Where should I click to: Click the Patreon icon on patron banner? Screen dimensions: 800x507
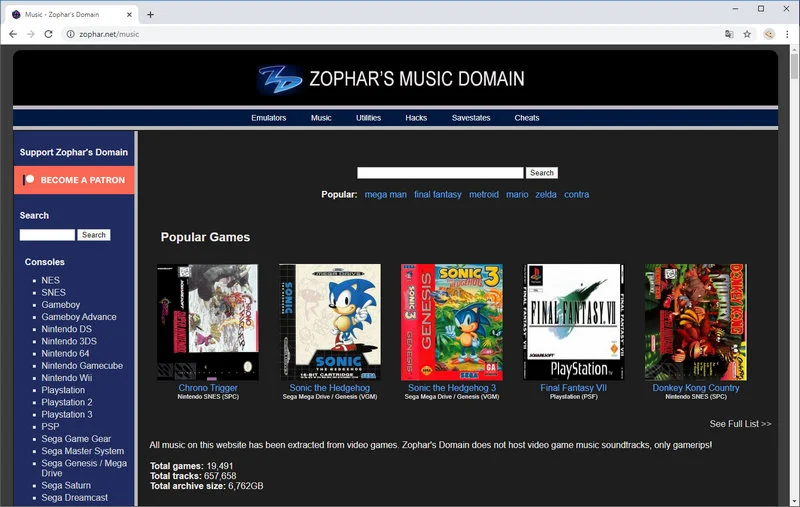tap(29, 180)
